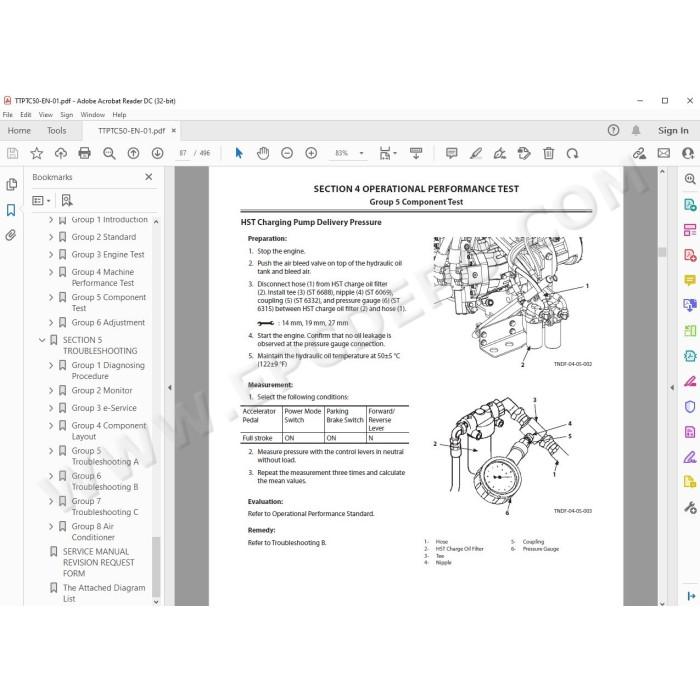Open the Protect shield tool

click(x=690, y=407)
